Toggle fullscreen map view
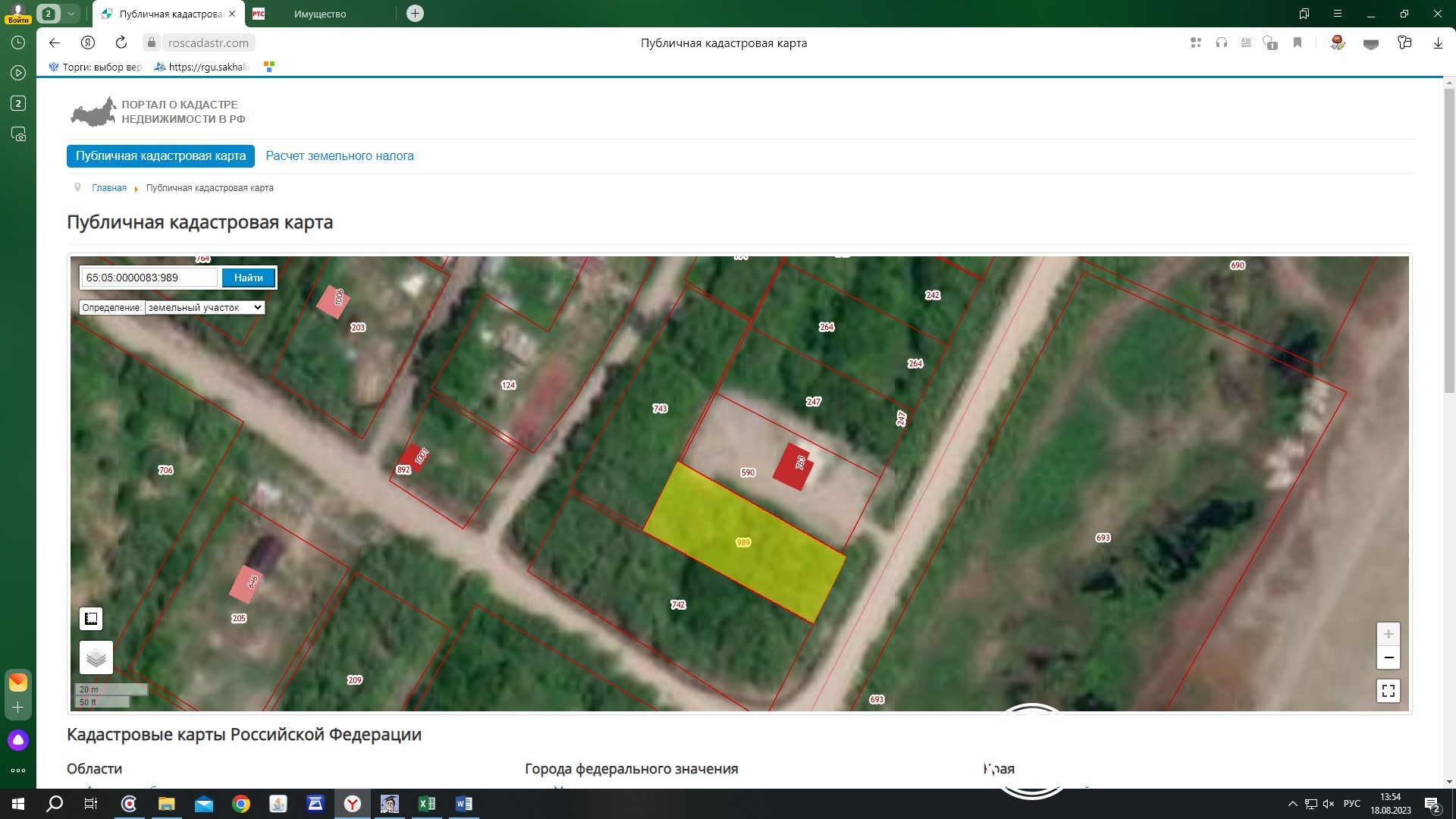 pyautogui.click(x=1388, y=691)
